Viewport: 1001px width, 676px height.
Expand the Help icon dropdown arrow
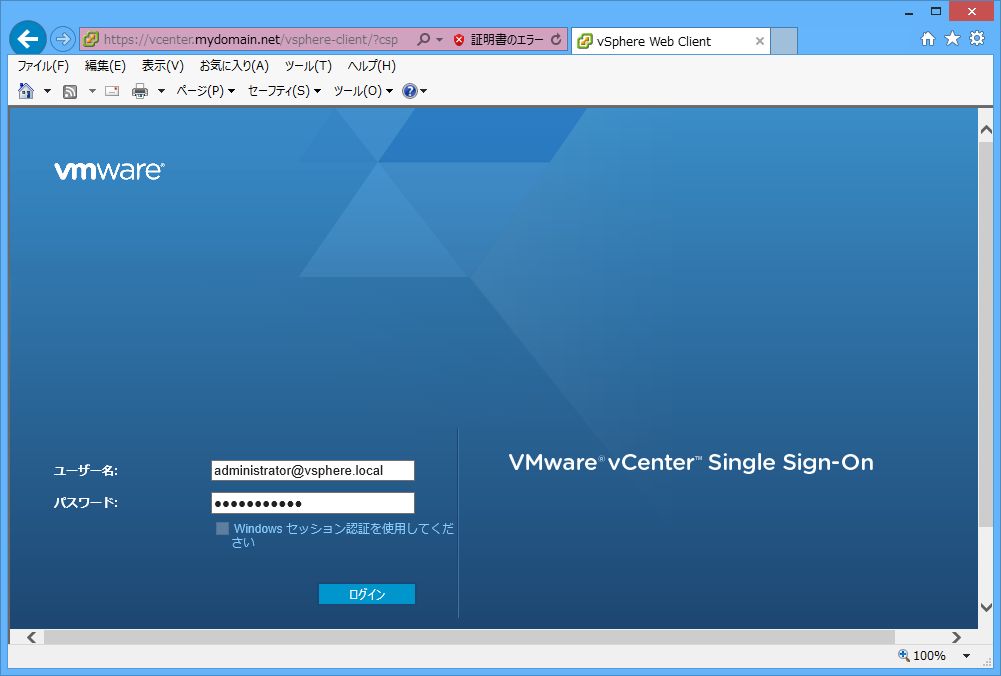tap(423, 91)
